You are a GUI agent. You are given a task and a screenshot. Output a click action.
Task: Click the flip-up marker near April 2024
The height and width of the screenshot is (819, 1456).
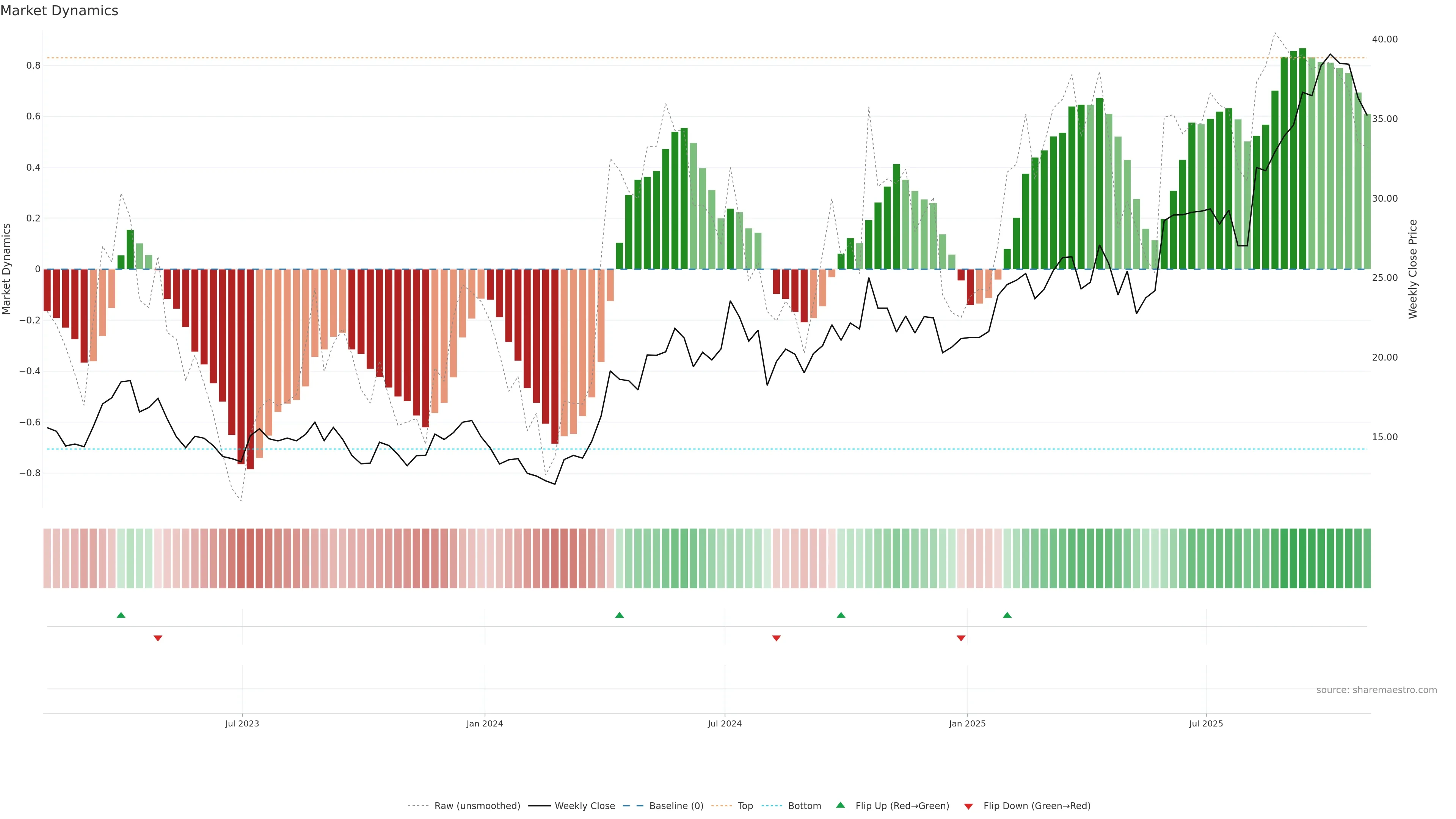pyautogui.click(x=620, y=615)
